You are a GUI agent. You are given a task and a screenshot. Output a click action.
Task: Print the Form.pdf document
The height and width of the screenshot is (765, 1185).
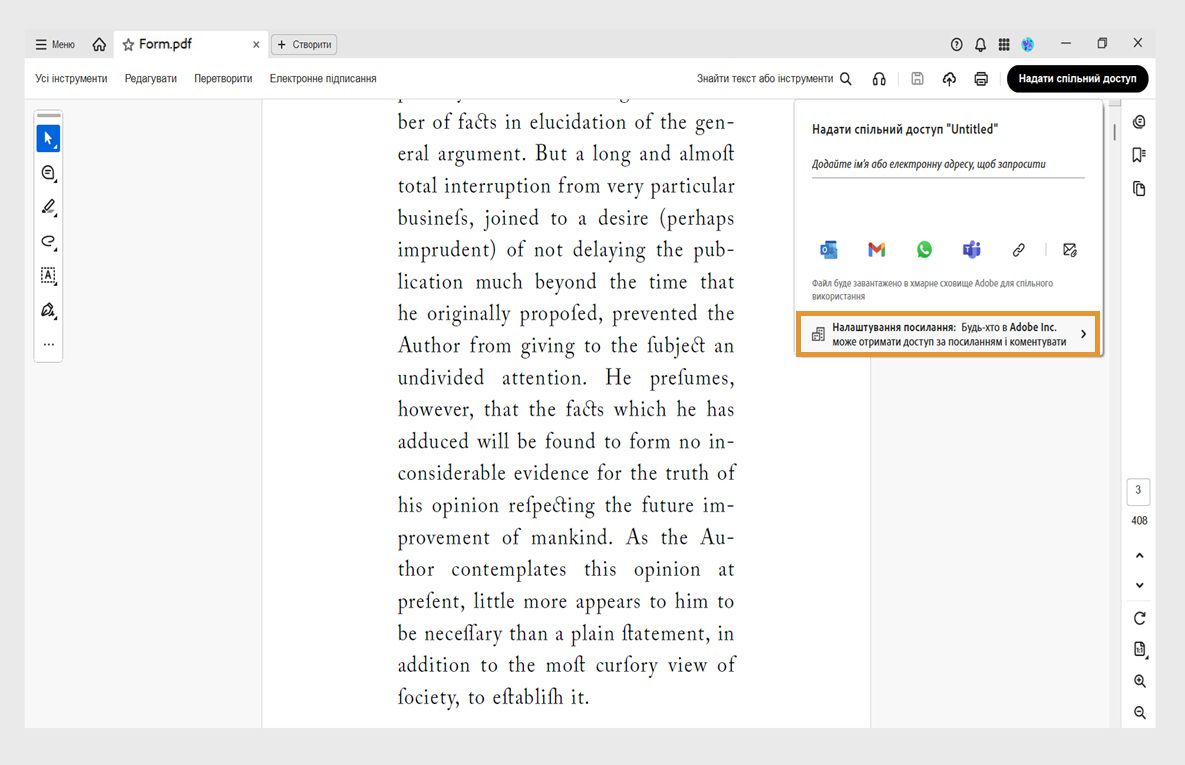(981, 78)
